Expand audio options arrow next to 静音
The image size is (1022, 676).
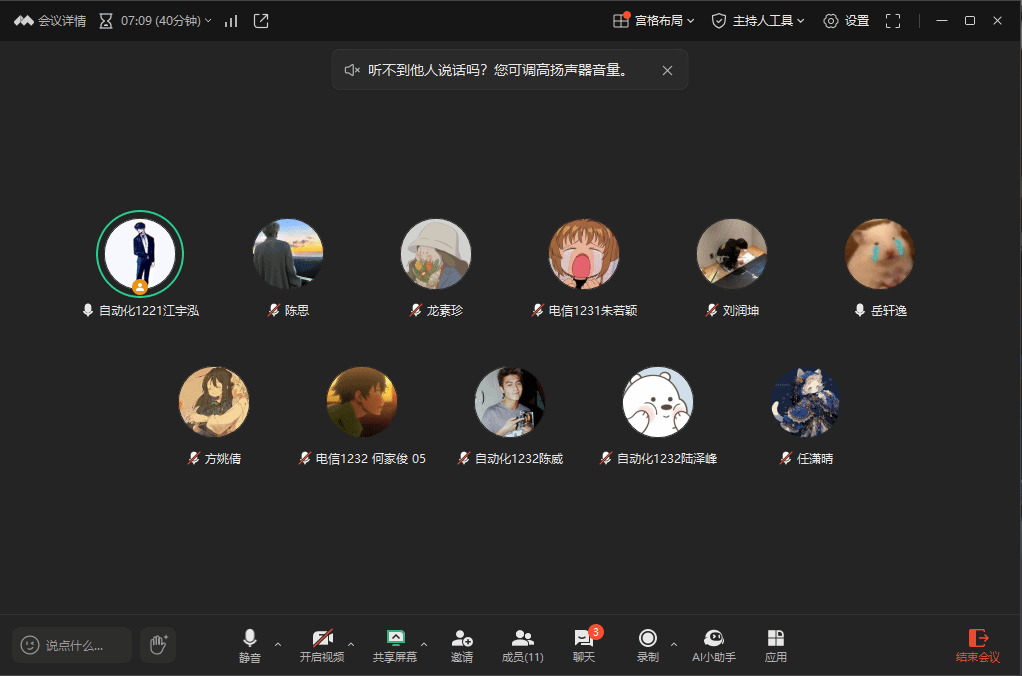[278, 644]
